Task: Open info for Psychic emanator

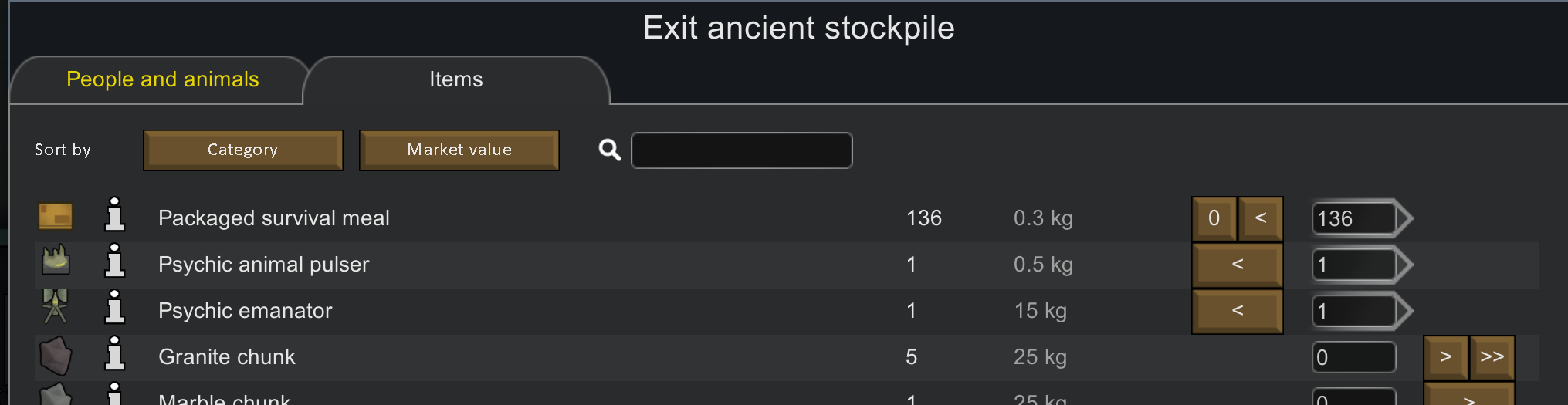Action: (x=114, y=308)
